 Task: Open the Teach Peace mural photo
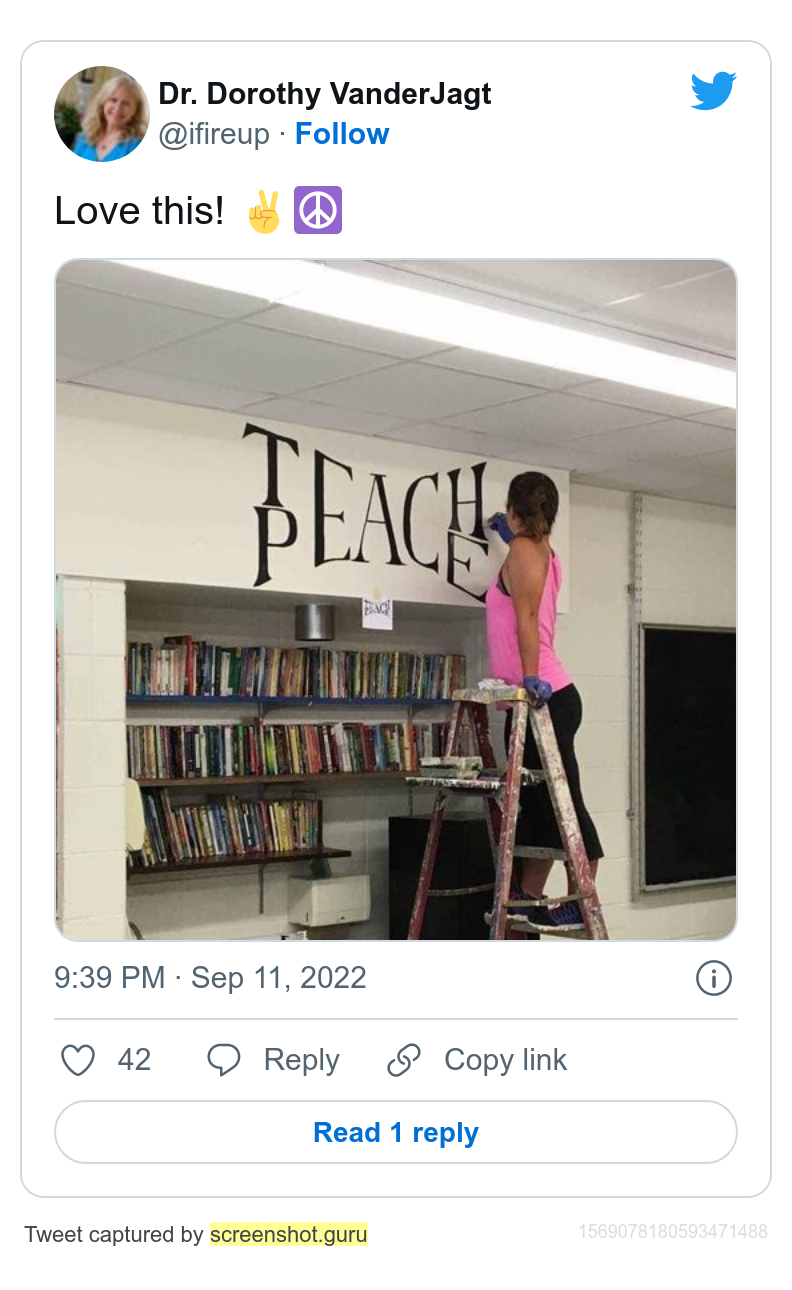[x=396, y=600]
